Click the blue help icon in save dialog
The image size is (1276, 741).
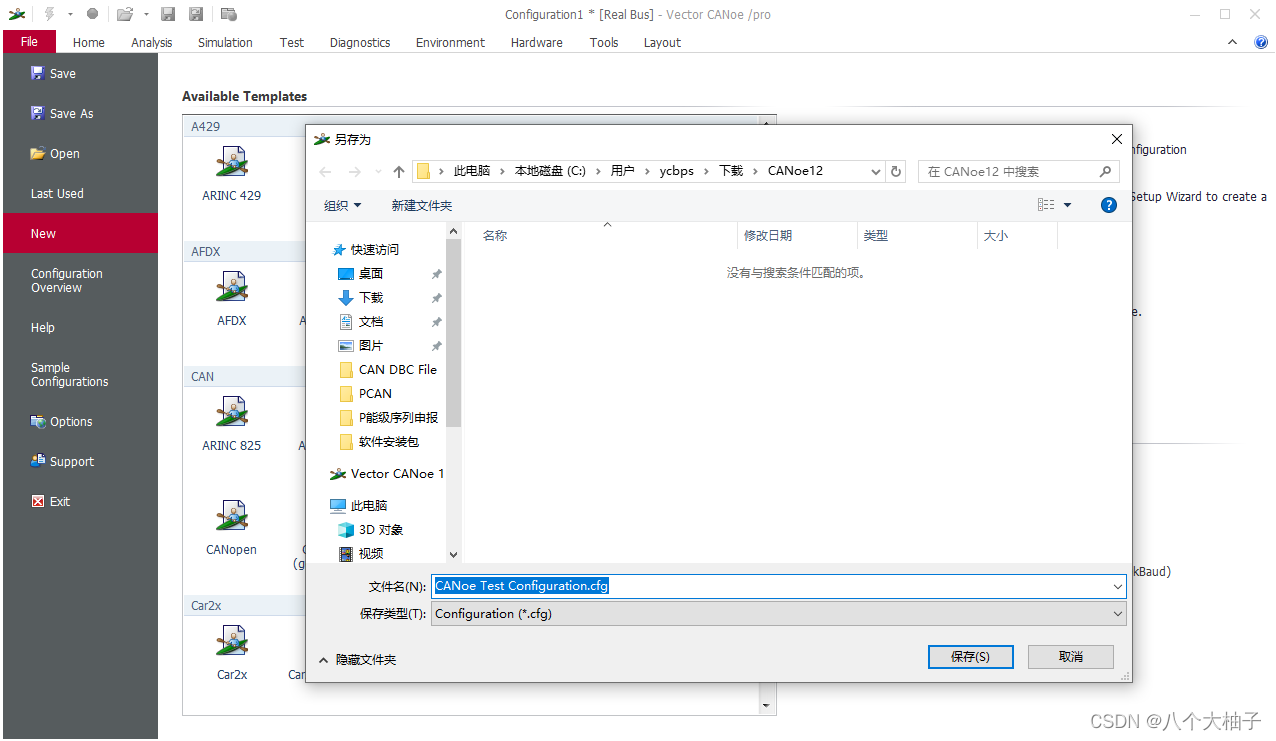coord(1108,205)
